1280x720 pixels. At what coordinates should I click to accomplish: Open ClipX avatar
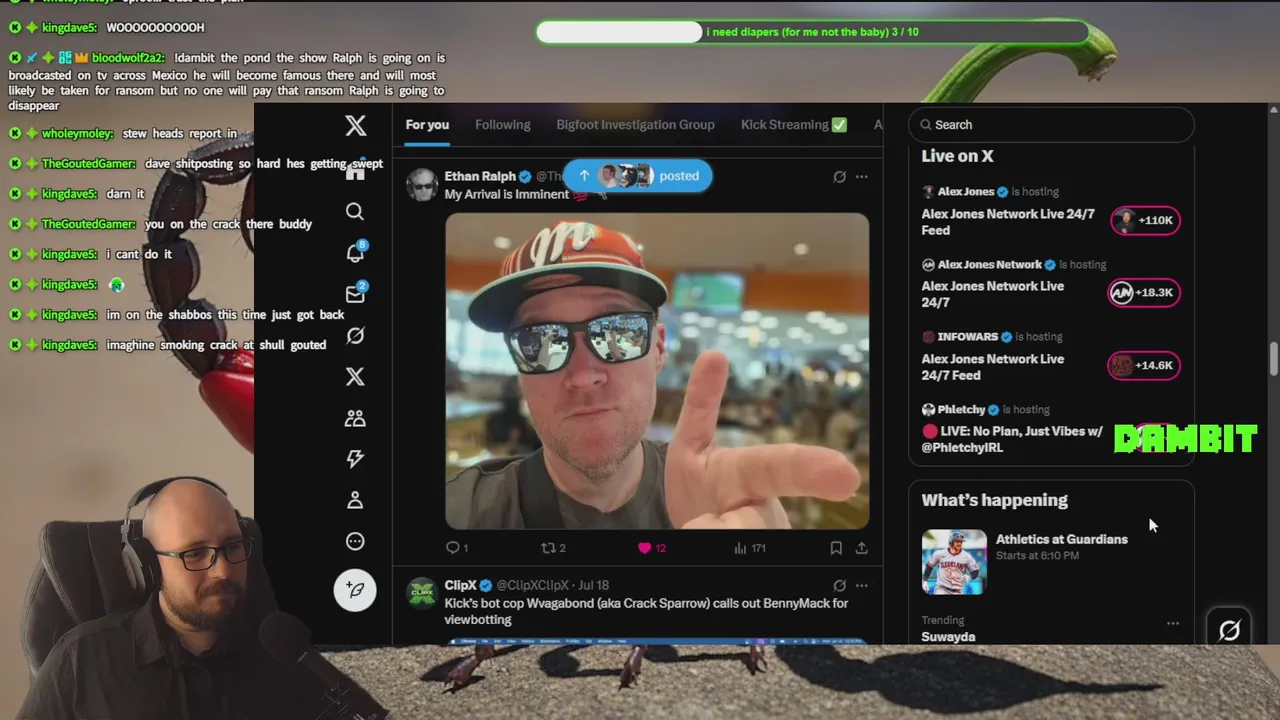click(x=422, y=593)
